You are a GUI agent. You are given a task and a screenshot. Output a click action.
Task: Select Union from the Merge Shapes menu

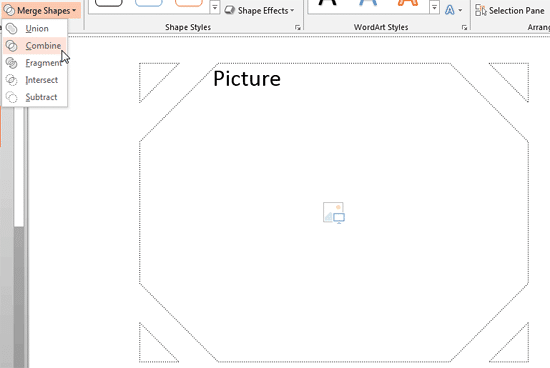(x=35, y=29)
